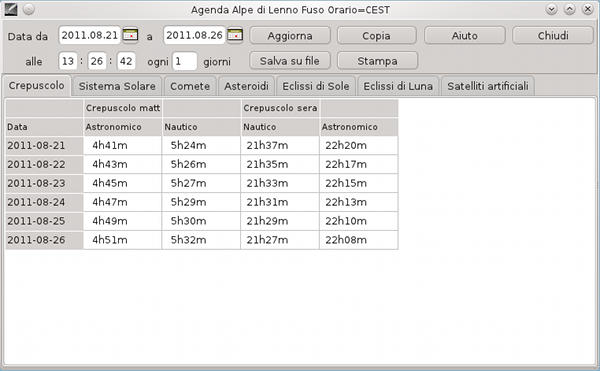Click cell 5h27m
The height and width of the screenshot is (371, 600).
click(x=202, y=183)
